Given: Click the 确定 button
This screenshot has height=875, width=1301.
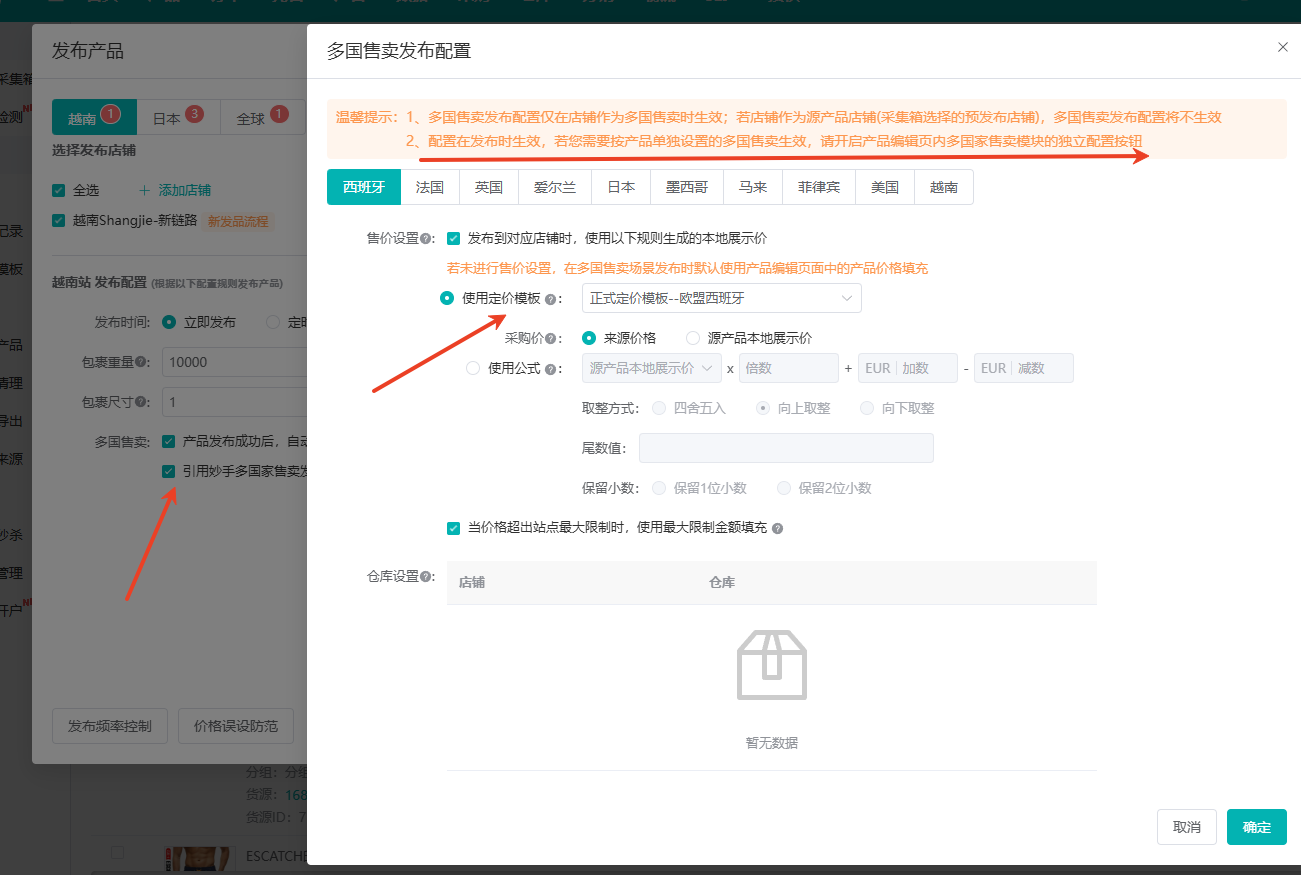Looking at the screenshot, I should click(1257, 827).
